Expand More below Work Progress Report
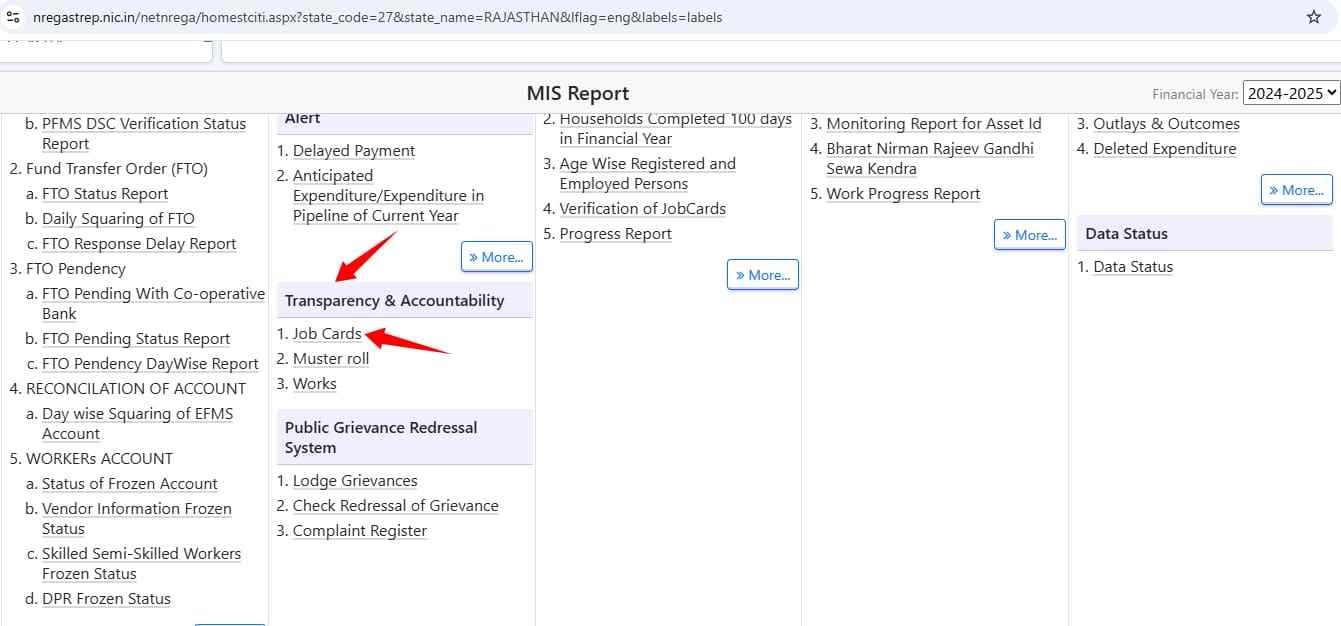This screenshot has height=626, width=1341. coord(1029,235)
